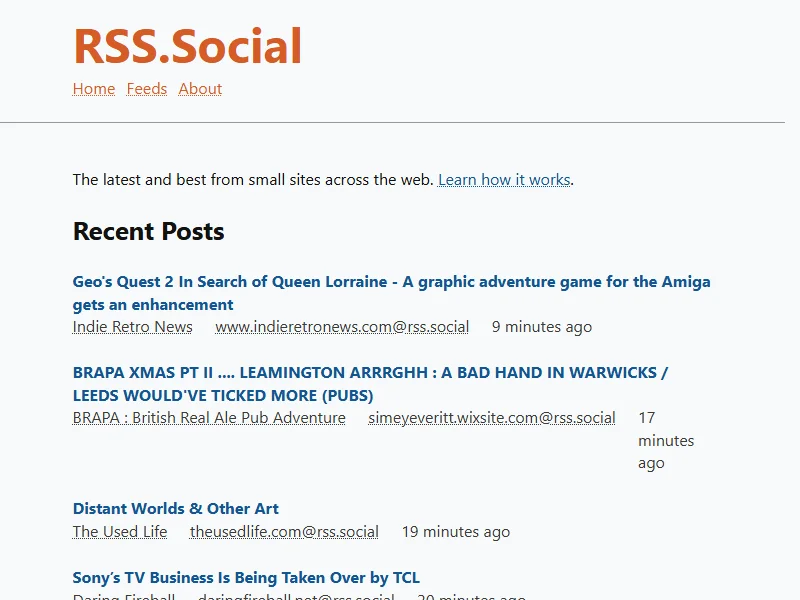Follow the "Learn how it works" link
This screenshot has width=800, height=600.
pyautogui.click(x=504, y=180)
